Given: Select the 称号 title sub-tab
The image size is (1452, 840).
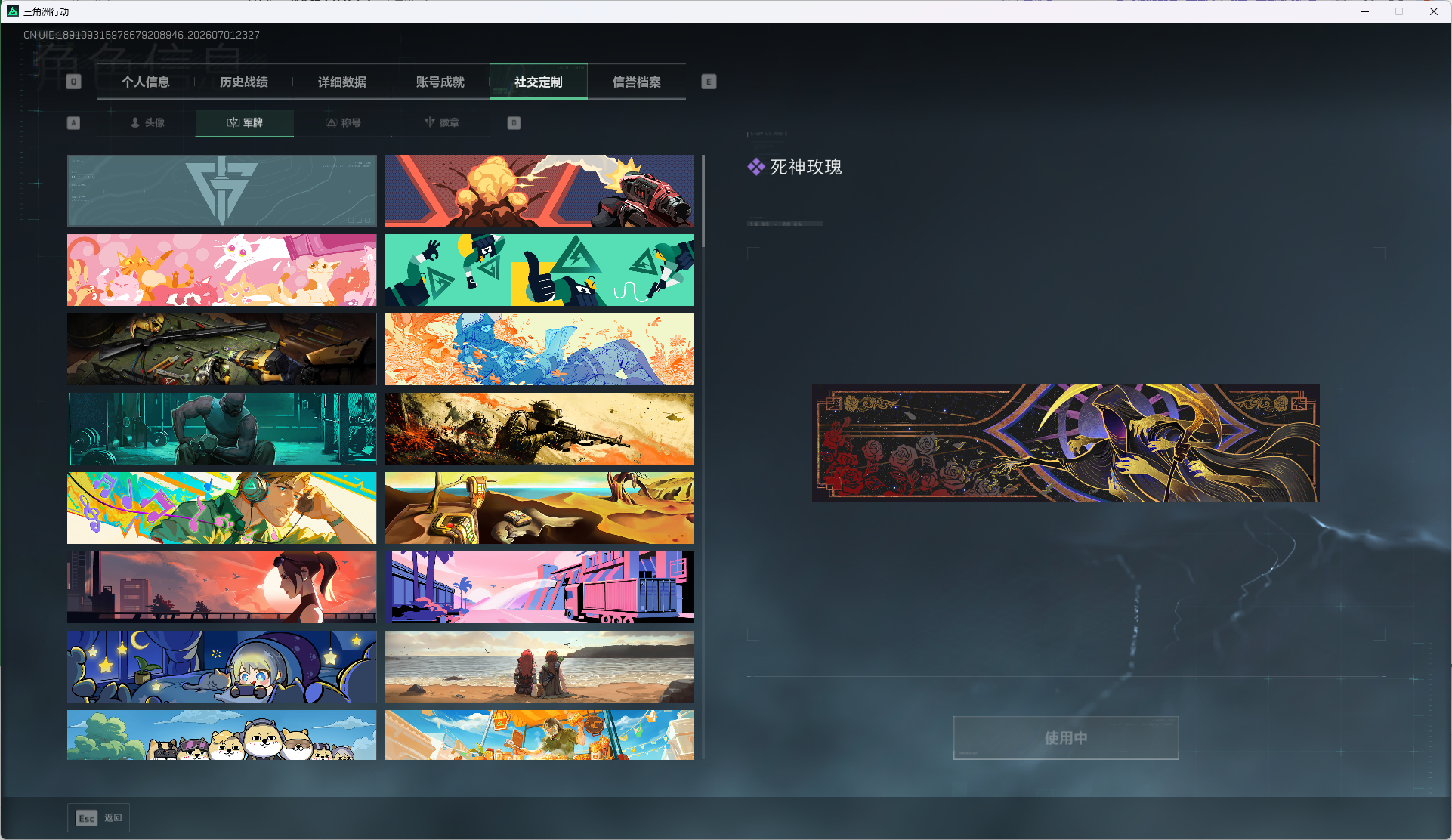Looking at the screenshot, I should [x=343, y=122].
